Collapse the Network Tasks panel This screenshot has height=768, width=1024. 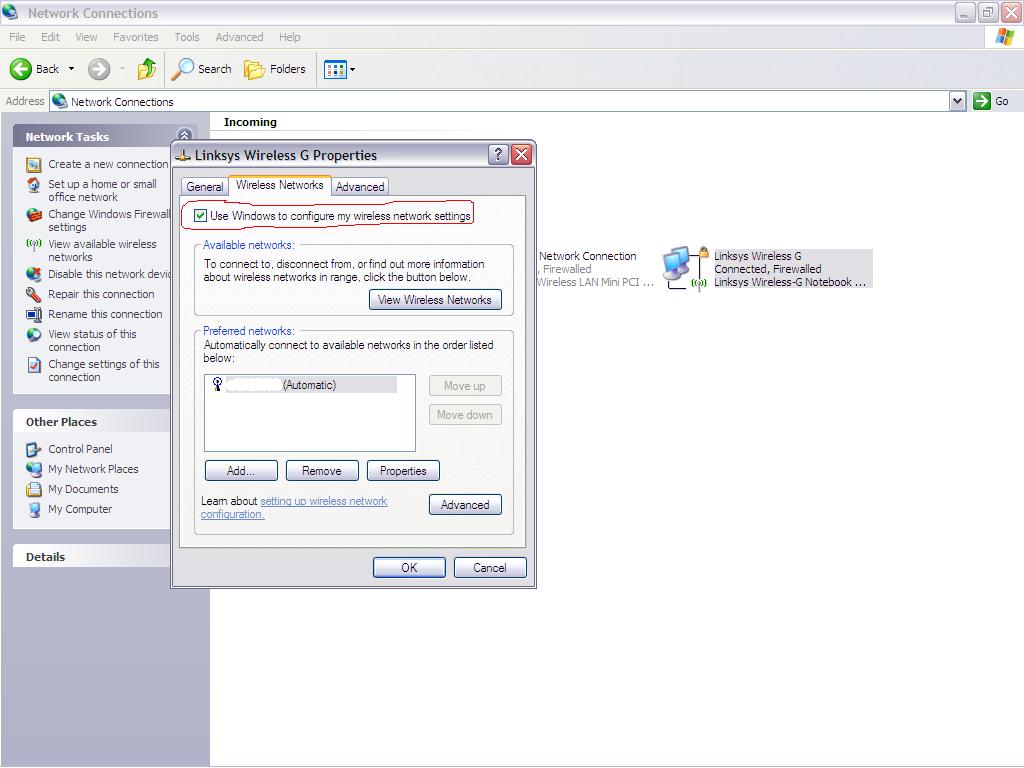(x=185, y=135)
